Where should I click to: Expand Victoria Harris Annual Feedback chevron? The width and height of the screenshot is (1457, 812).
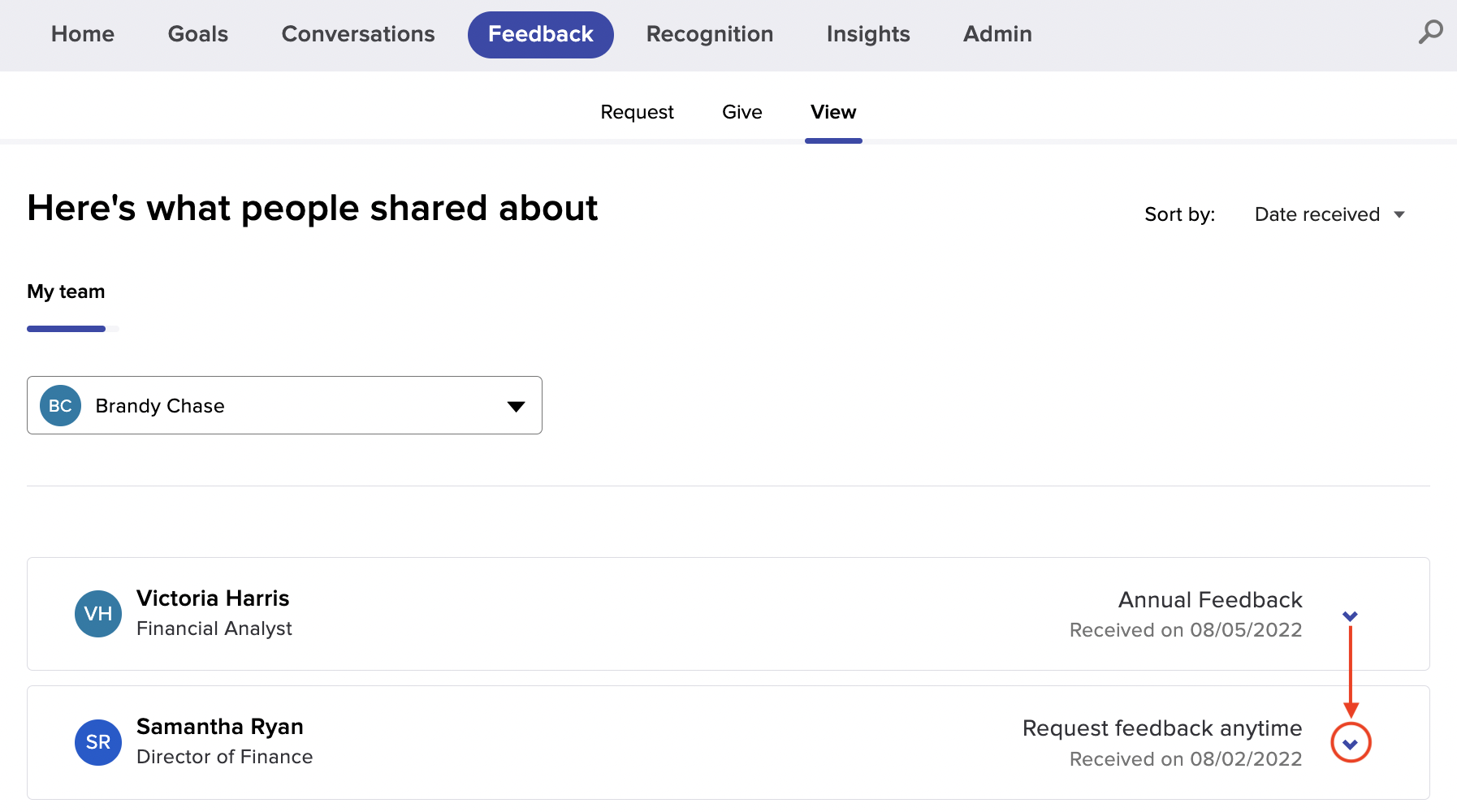pyautogui.click(x=1350, y=616)
